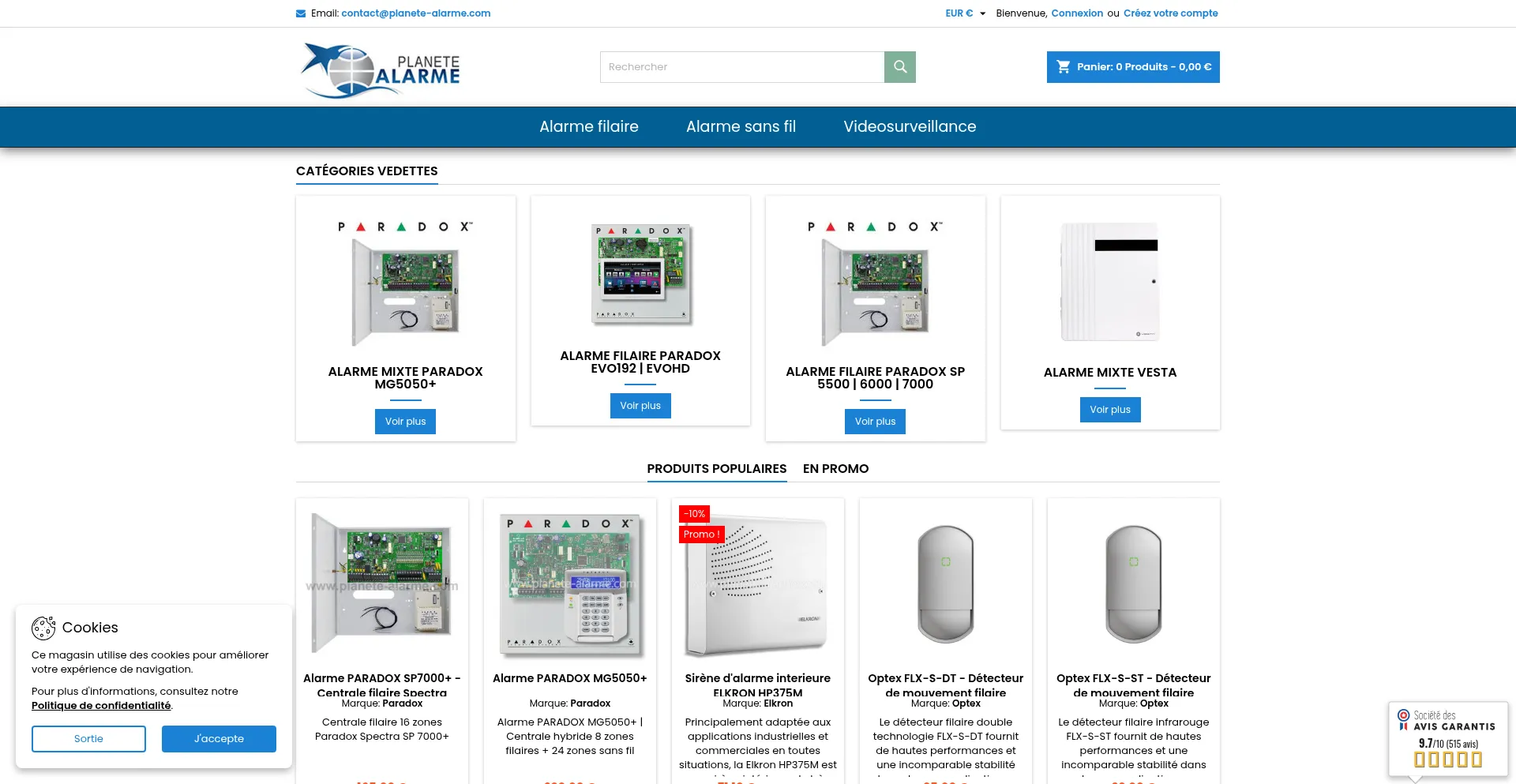Select the PRODUITS POPULAIRES tab
This screenshot has width=1516, height=784.
716,469
